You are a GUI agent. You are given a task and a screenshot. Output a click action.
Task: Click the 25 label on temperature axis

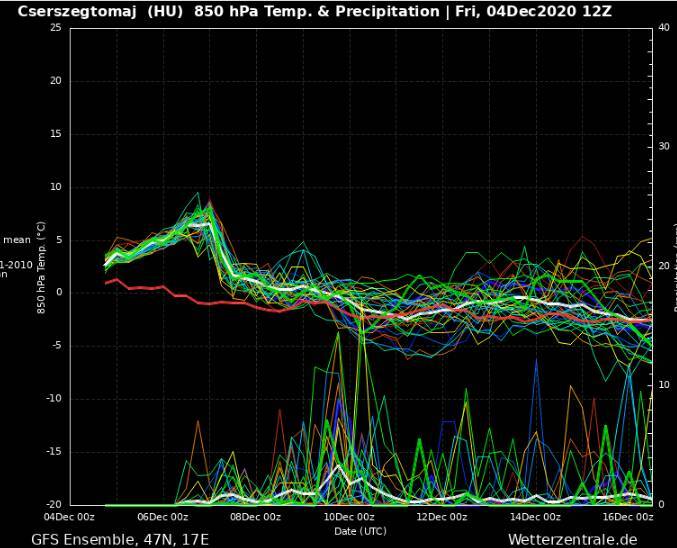[55, 28]
